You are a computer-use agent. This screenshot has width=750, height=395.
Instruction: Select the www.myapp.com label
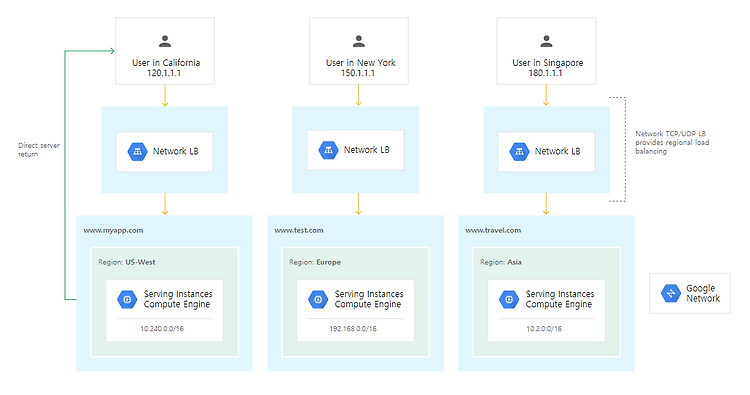(x=113, y=230)
